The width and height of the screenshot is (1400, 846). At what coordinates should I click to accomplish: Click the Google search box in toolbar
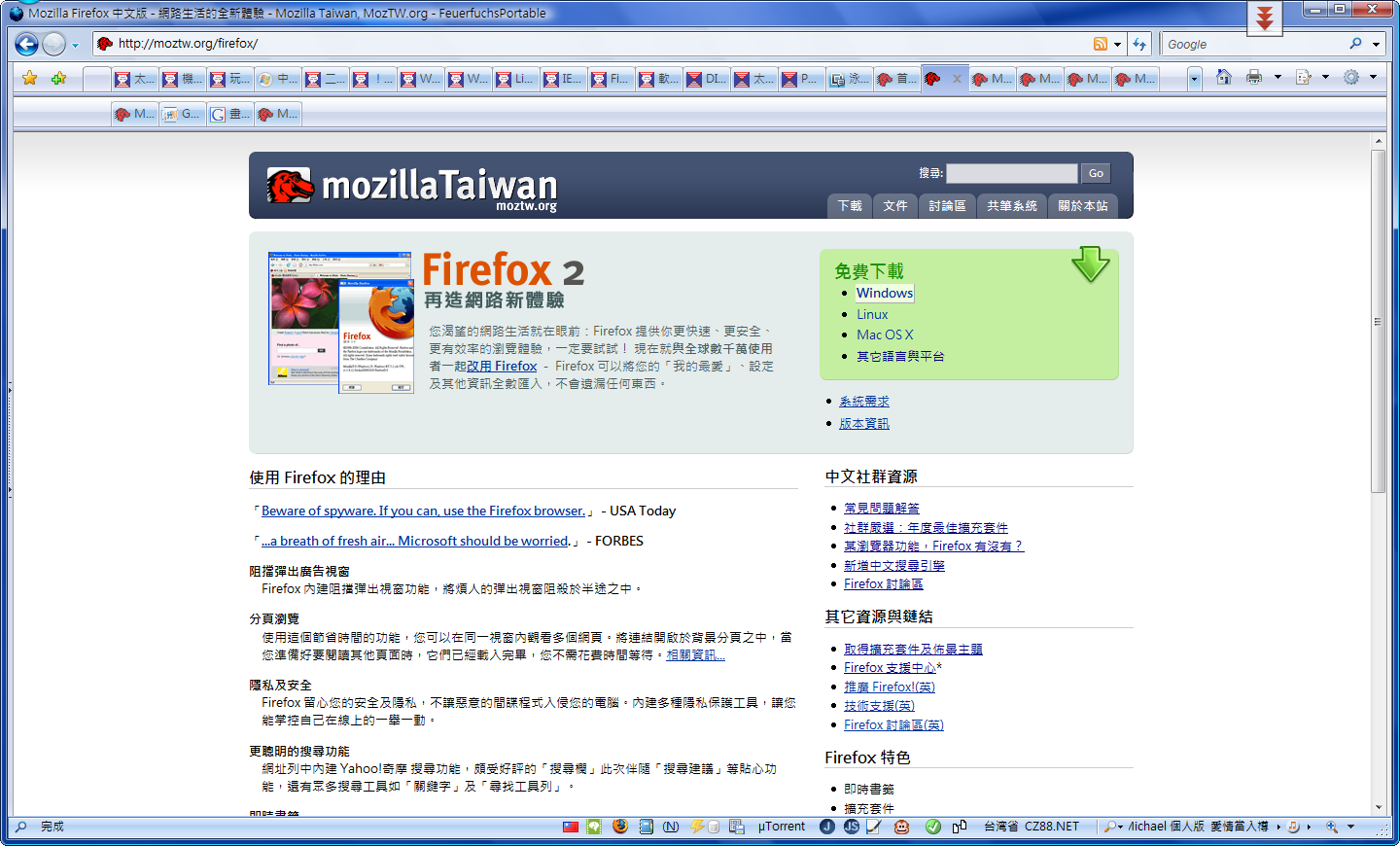1254,44
